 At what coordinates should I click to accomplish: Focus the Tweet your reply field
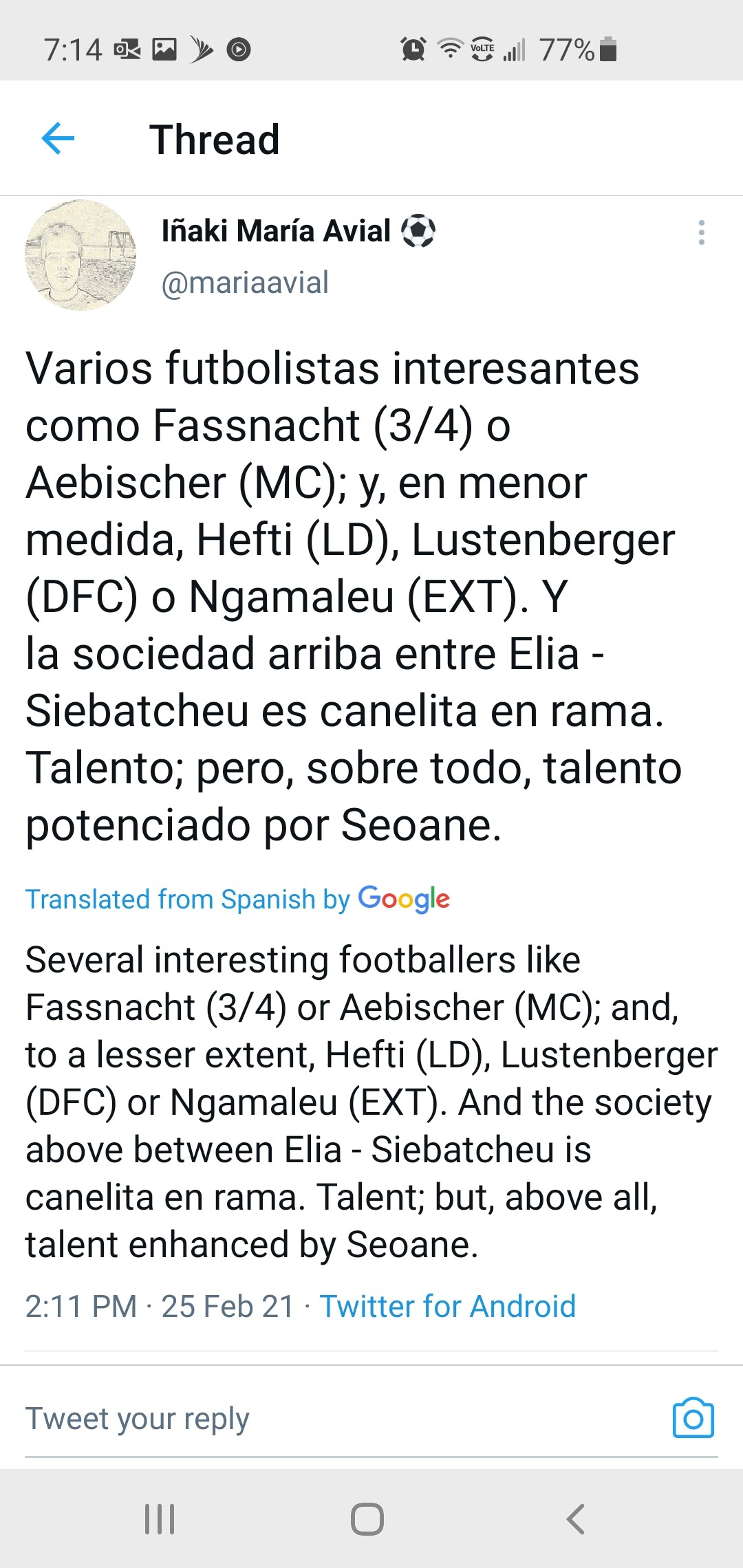[x=275, y=1418]
